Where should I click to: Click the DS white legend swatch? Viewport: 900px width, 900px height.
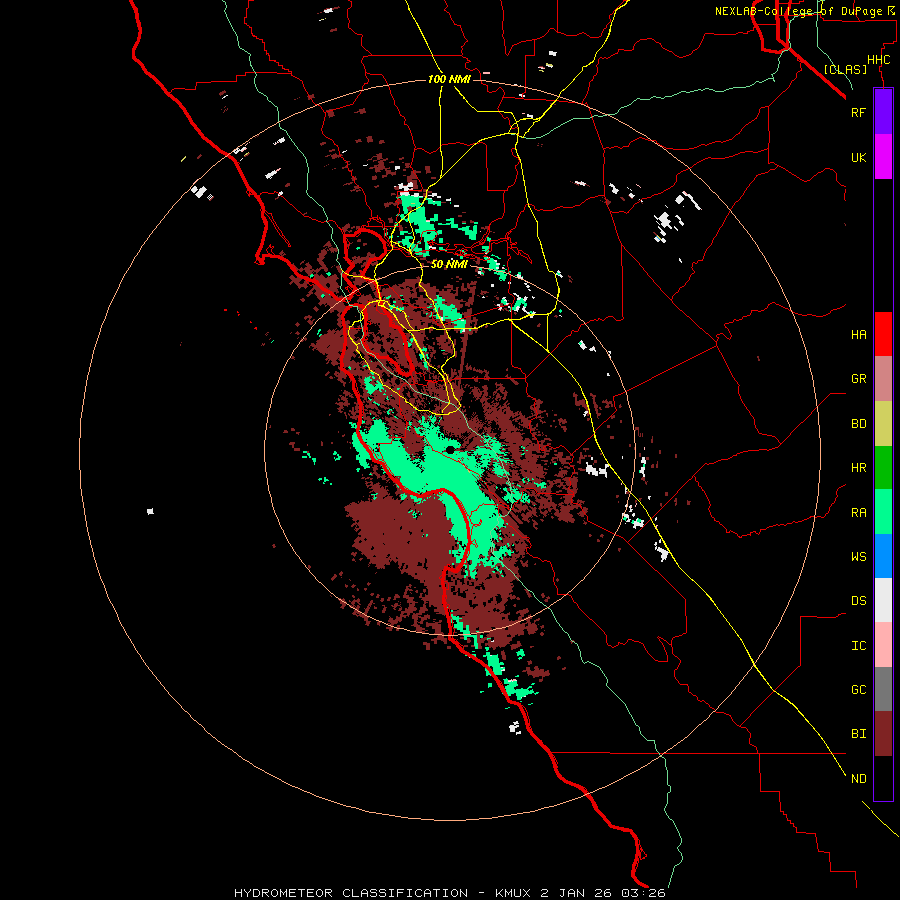(883, 600)
